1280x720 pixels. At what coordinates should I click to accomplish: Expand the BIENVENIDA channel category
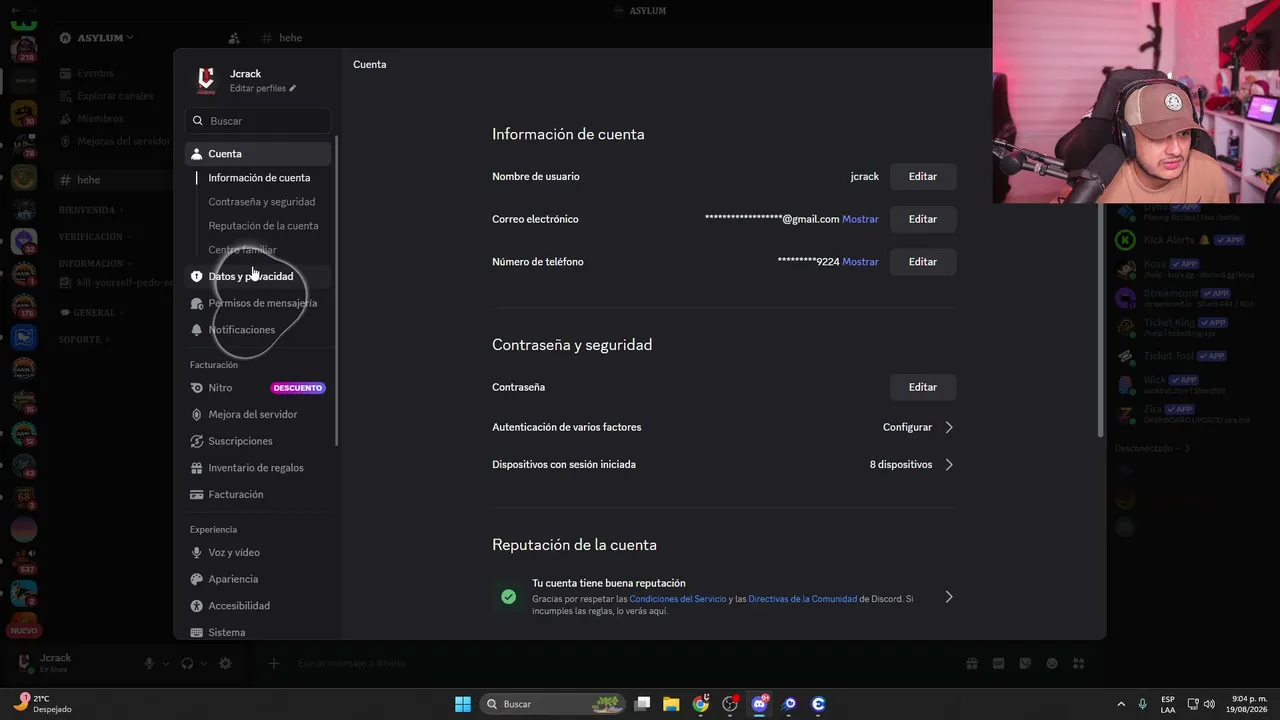(x=90, y=210)
